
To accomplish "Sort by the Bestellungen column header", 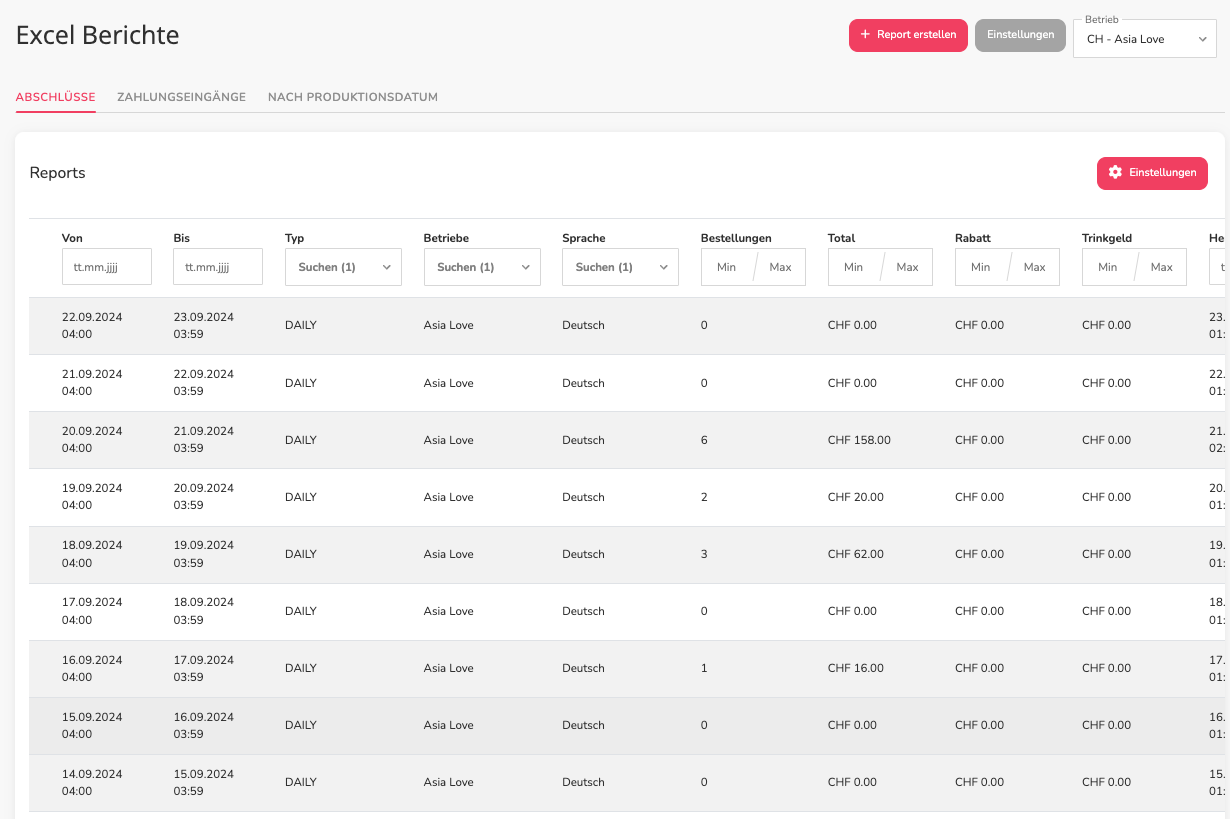I will pyautogui.click(x=736, y=238).
